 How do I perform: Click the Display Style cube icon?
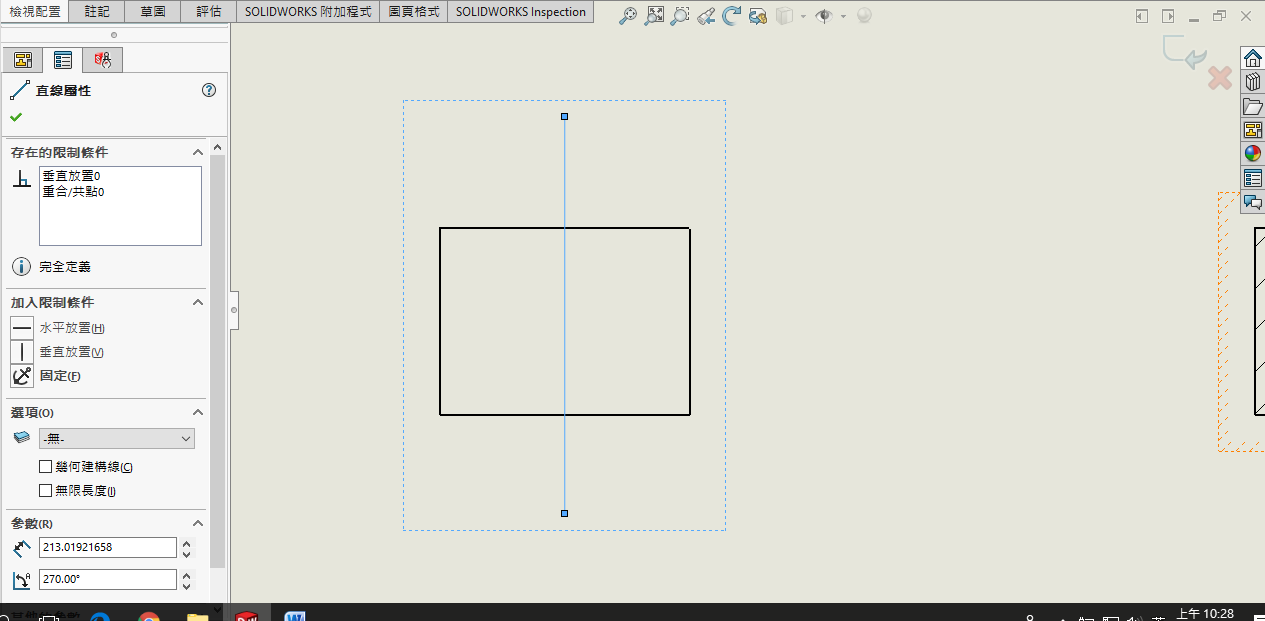click(x=785, y=16)
